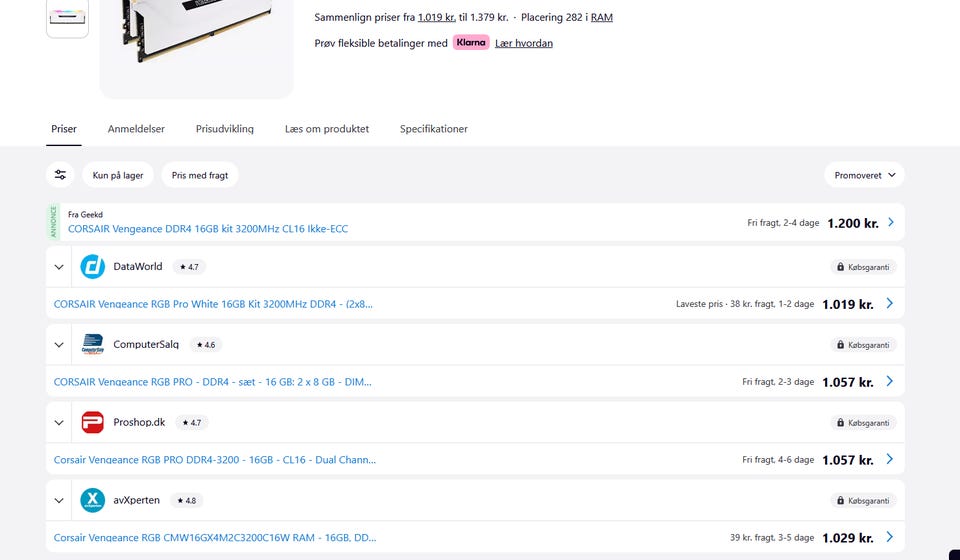Screen dimensions: 960x560
Task: Click the Proshop.dk store logo
Action: pos(93,423)
